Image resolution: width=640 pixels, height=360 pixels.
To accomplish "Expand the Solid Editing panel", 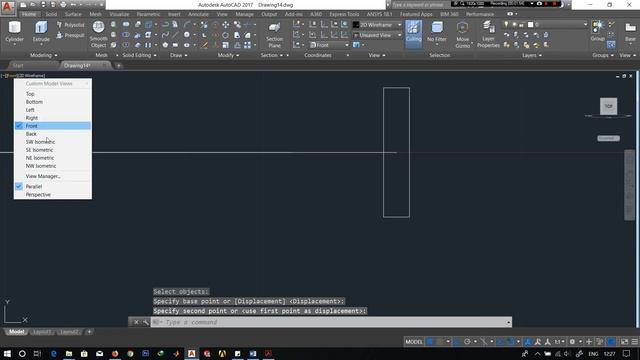I will click(139, 55).
